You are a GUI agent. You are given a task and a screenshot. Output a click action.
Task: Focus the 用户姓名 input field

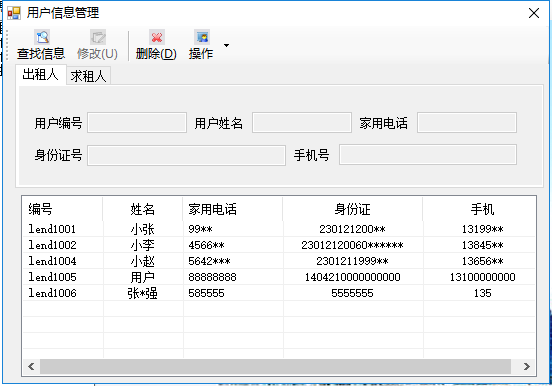point(302,123)
